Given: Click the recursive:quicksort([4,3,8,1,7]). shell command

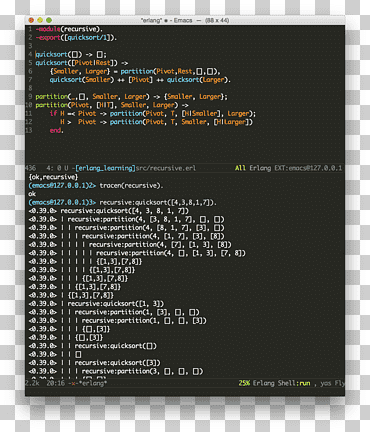Looking at the screenshot, I should (x=158, y=202).
